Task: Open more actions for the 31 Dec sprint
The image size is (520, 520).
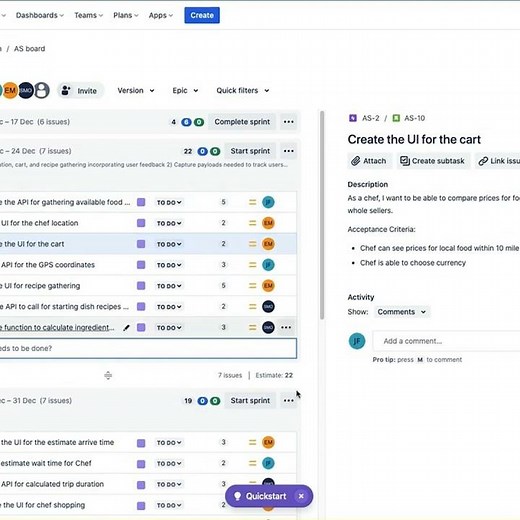Action: click(289, 401)
